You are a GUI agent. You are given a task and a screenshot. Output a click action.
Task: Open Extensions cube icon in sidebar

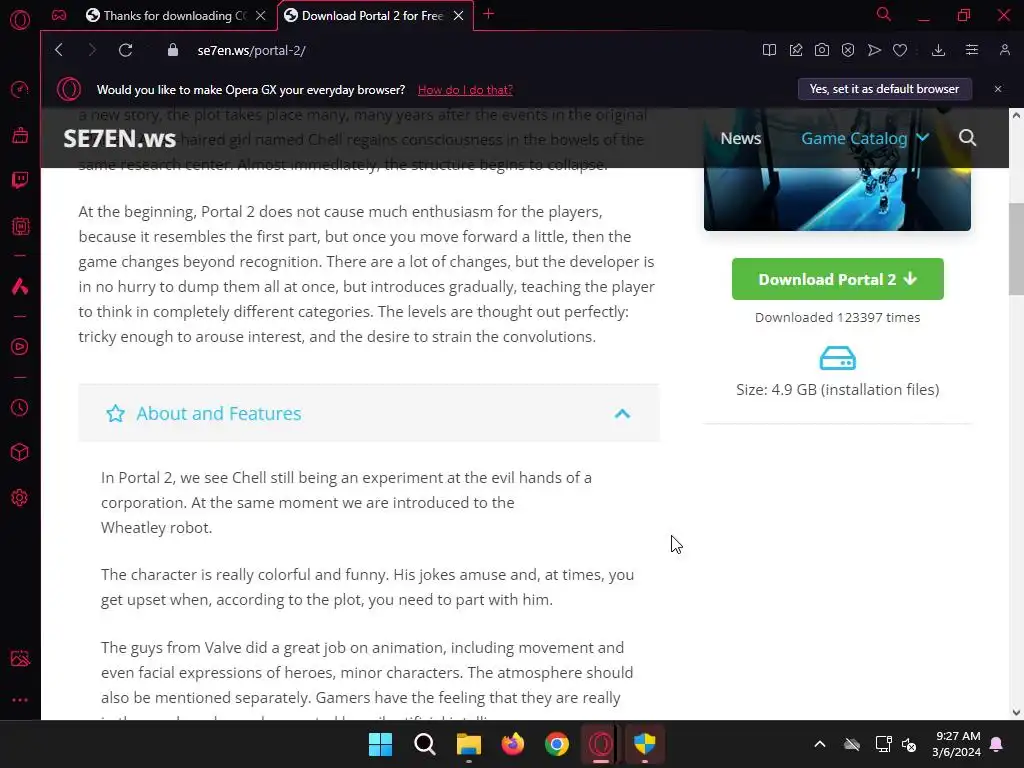(20, 453)
